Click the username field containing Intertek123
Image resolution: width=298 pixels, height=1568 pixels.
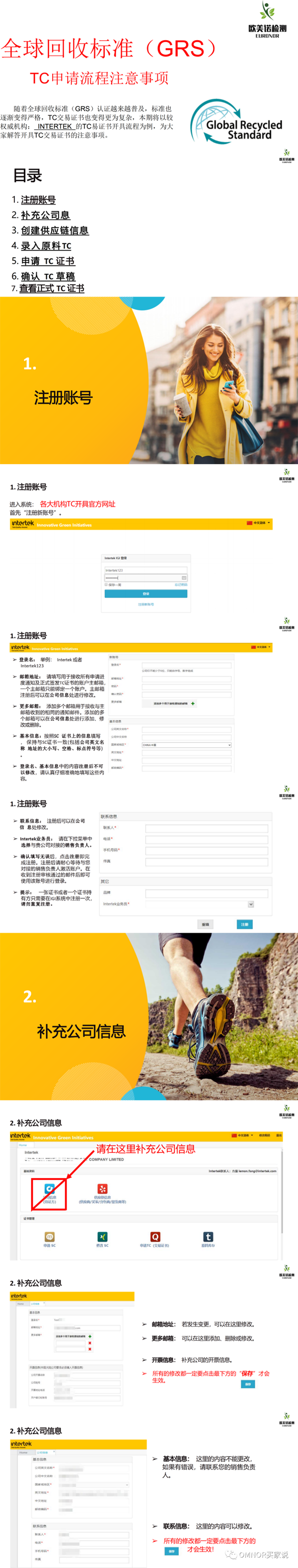[146, 570]
